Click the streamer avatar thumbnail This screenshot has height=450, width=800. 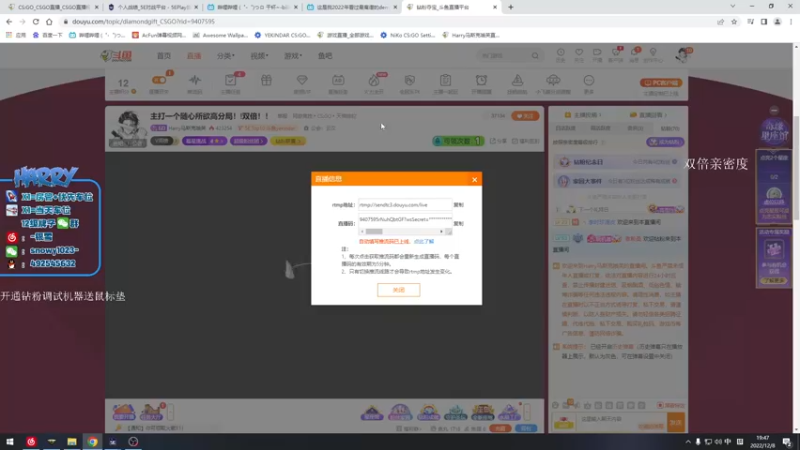(x=128, y=128)
